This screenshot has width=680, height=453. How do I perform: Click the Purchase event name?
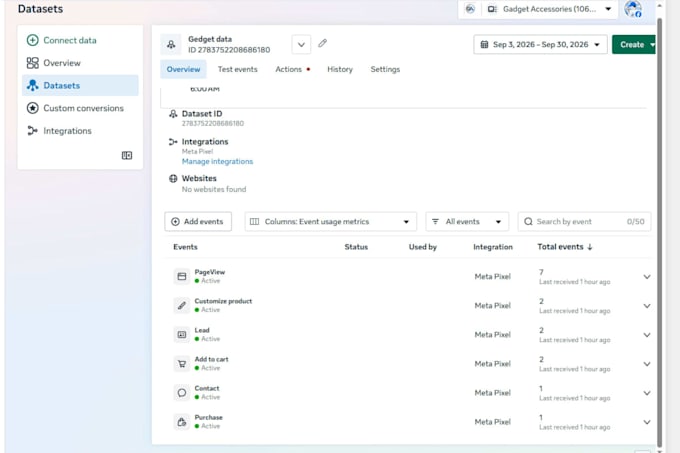[x=208, y=417]
